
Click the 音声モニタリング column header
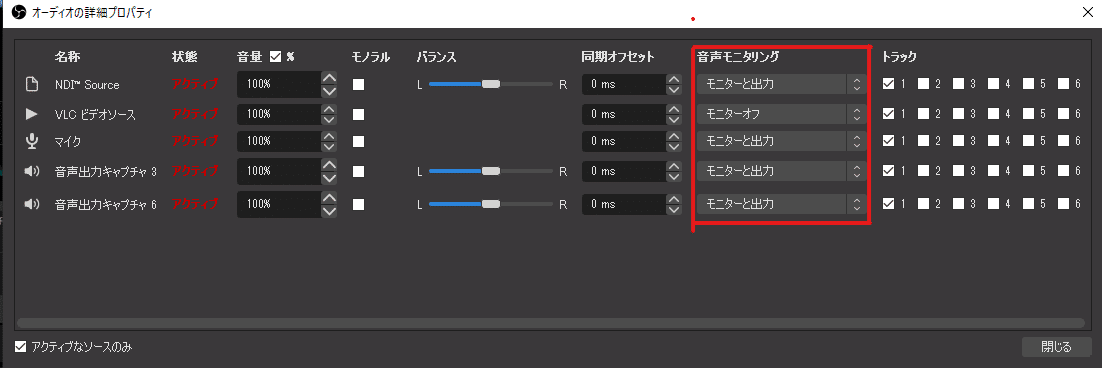(738, 56)
